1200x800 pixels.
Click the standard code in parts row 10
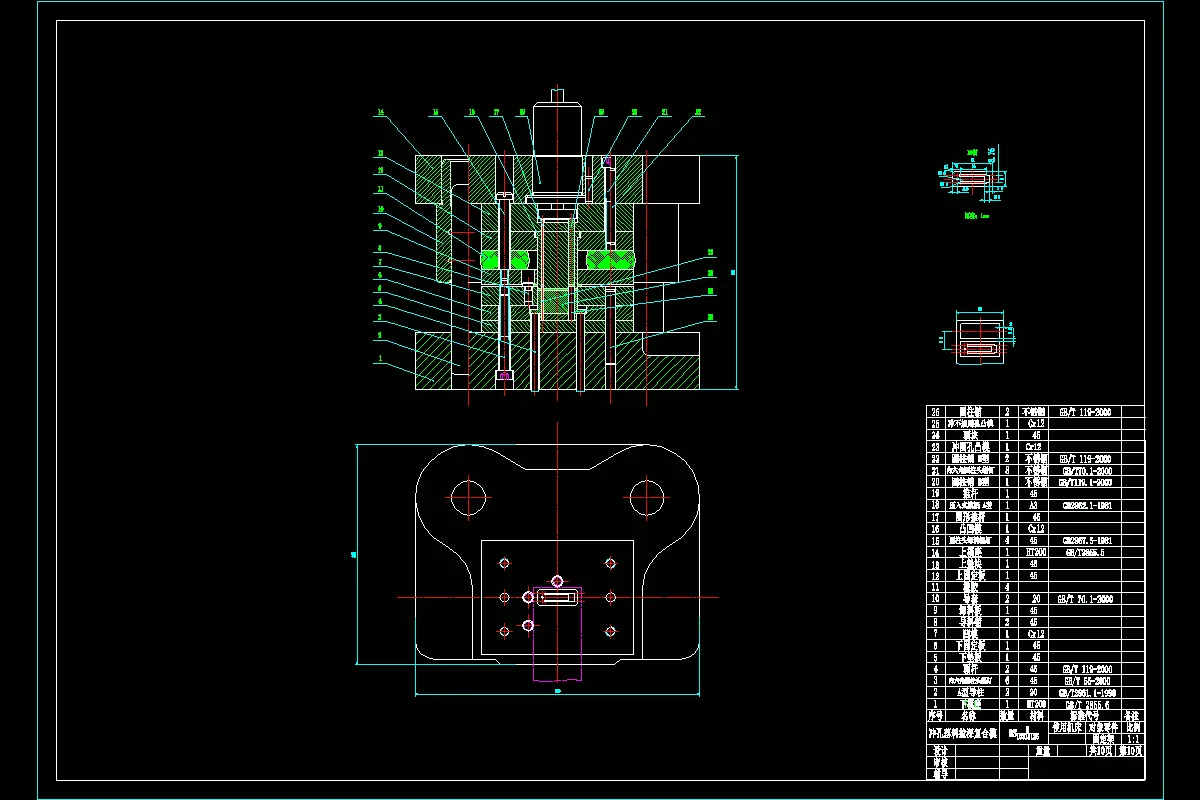pyautogui.click(x=1085, y=599)
